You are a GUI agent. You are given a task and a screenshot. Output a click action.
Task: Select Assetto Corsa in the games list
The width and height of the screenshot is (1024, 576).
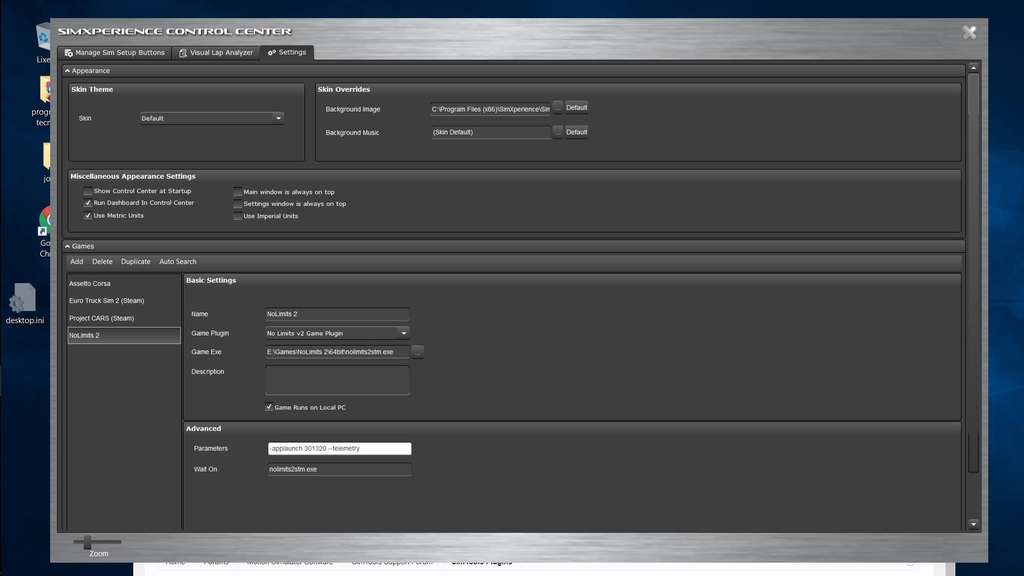pyautogui.click(x=123, y=283)
